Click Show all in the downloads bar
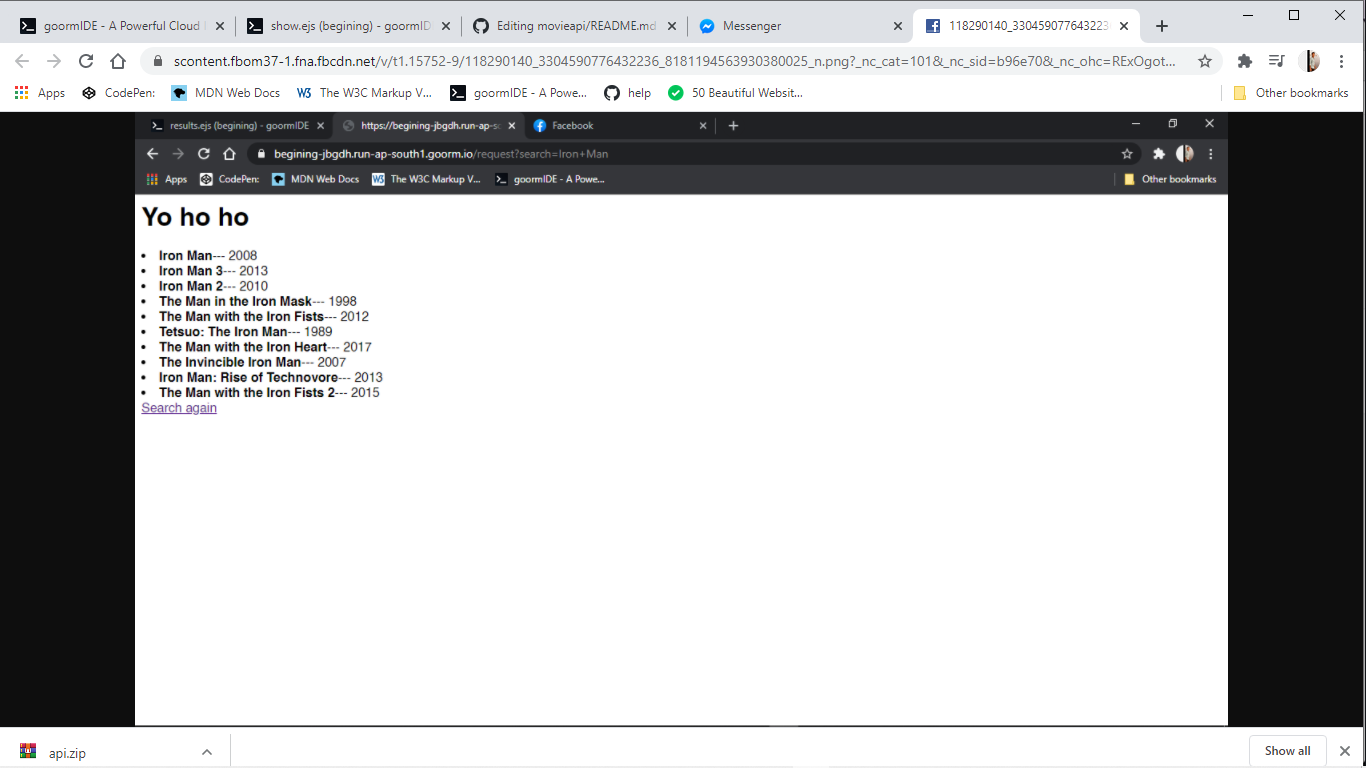Screen dimensions: 1366x768 click(x=1287, y=750)
